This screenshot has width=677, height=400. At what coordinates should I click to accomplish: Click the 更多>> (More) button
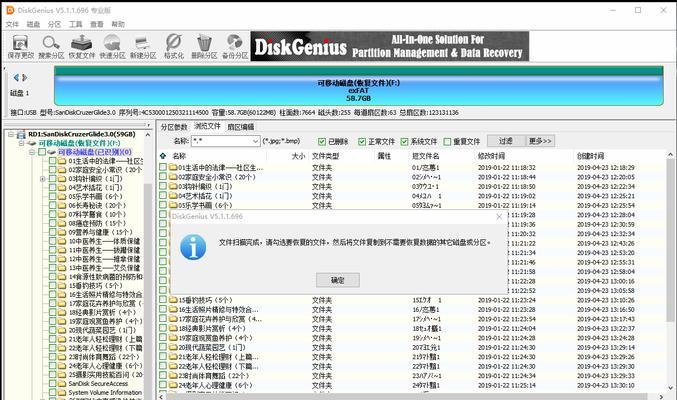point(540,141)
